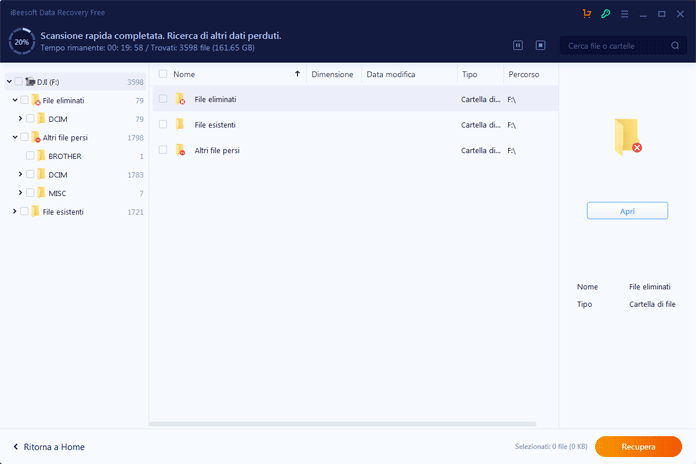Click the magnifier icon in the search box

pyautogui.click(x=676, y=45)
